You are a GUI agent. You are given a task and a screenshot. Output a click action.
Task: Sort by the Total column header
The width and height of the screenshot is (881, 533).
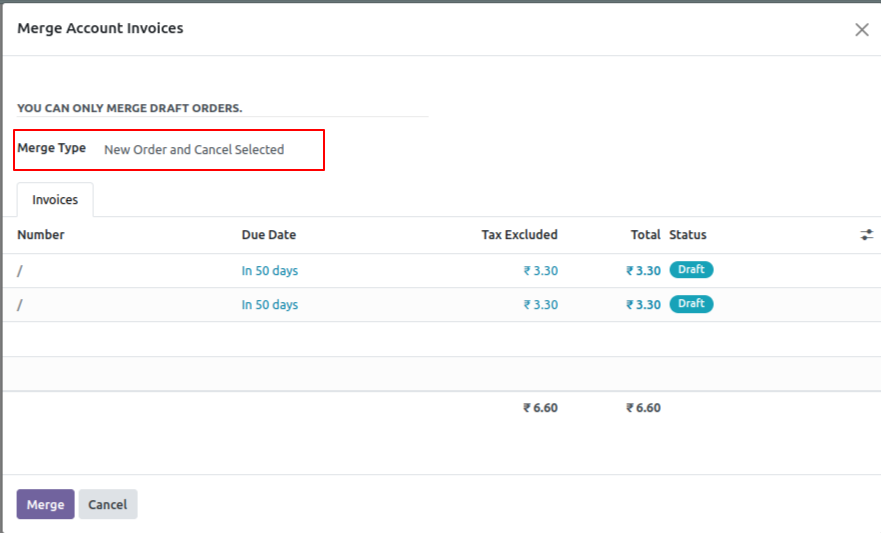(645, 235)
